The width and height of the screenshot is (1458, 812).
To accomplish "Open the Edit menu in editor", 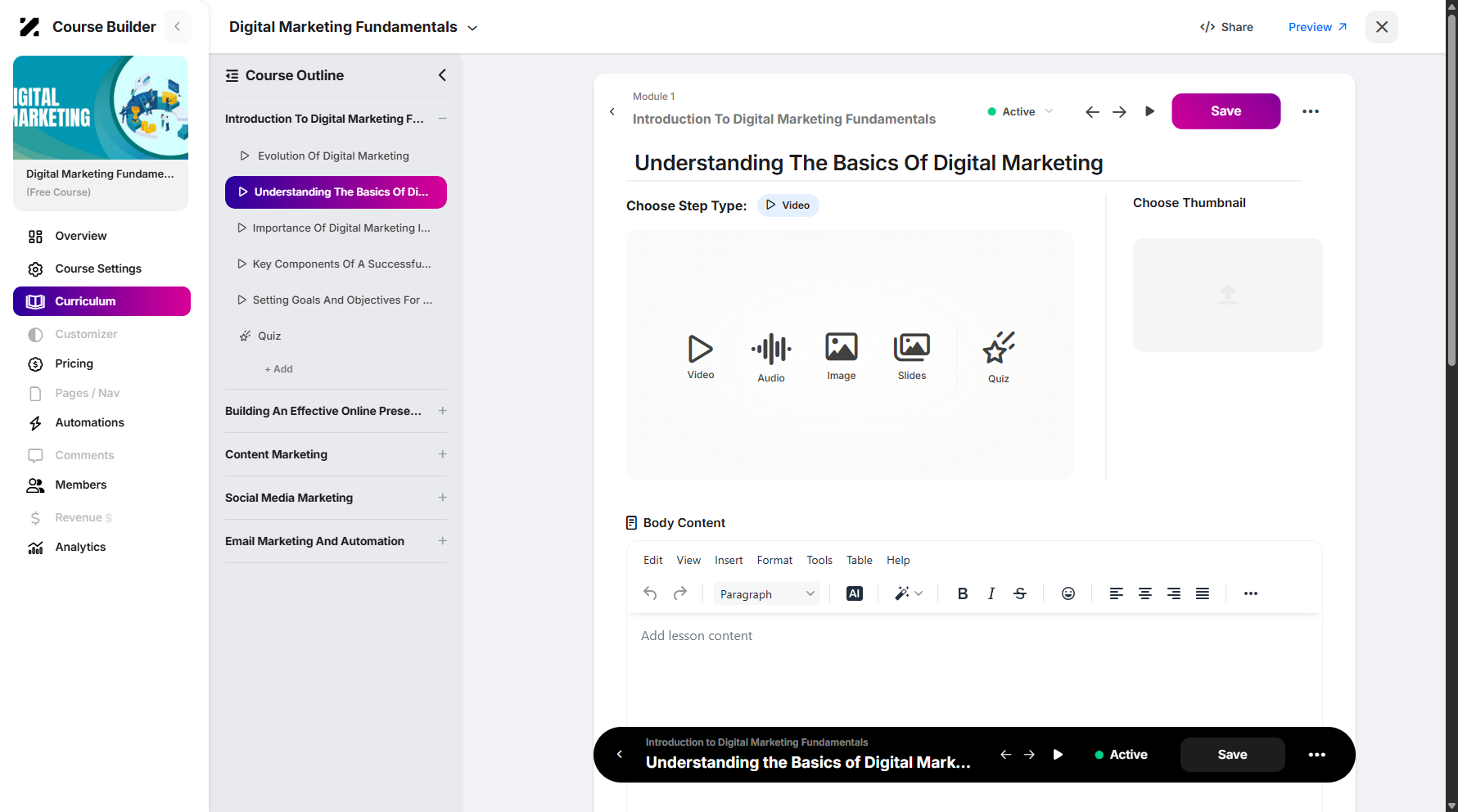I will (x=652, y=560).
